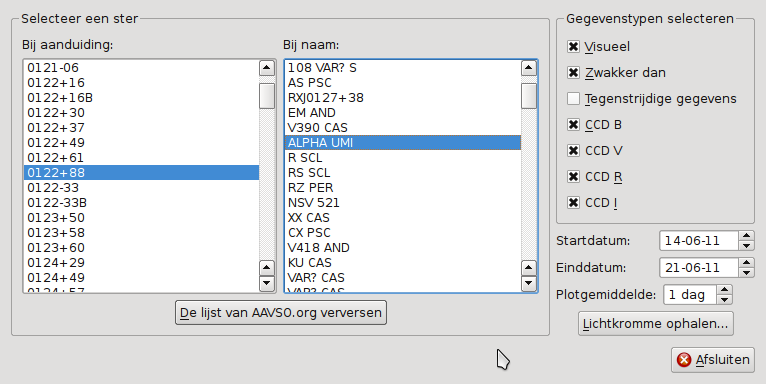Screen dimensions: 766x384
Task: Select star R SCL
Action: tap(403, 157)
